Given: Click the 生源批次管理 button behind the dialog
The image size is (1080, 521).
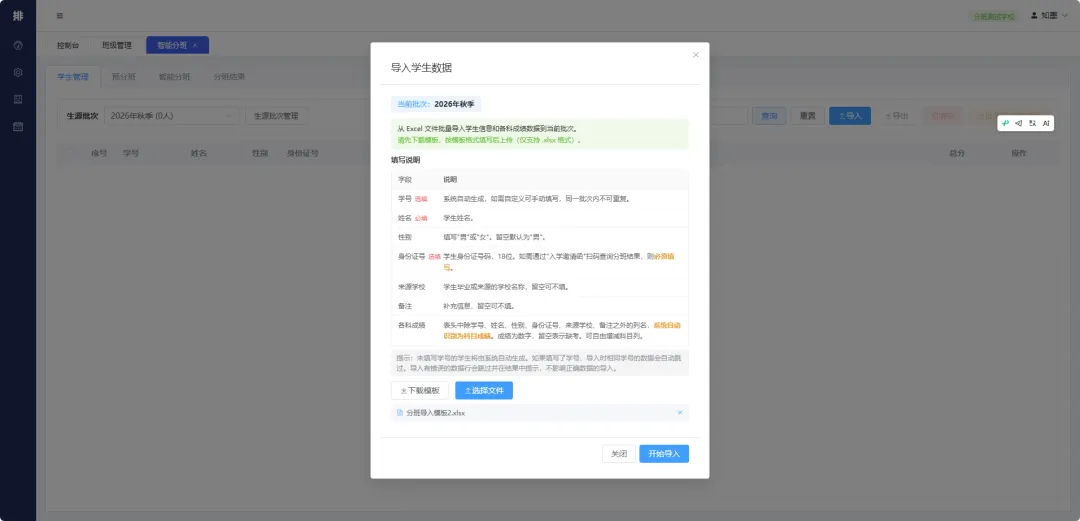Looking at the screenshot, I should pos(276,116).
